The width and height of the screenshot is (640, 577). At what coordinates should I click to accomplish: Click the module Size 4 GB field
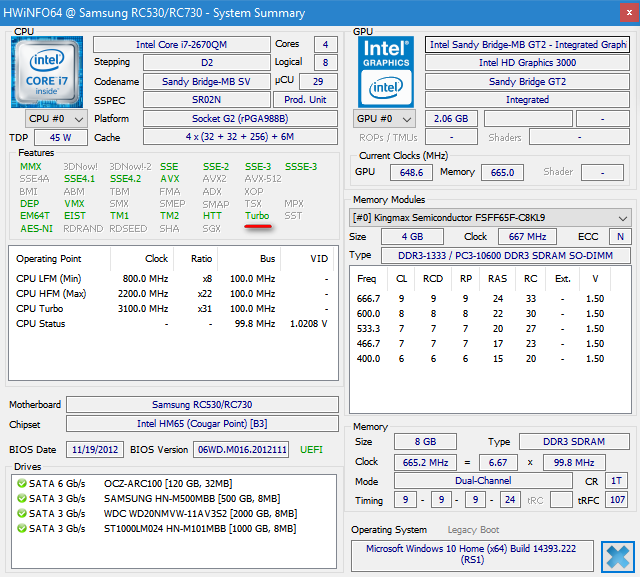(412, 237)
